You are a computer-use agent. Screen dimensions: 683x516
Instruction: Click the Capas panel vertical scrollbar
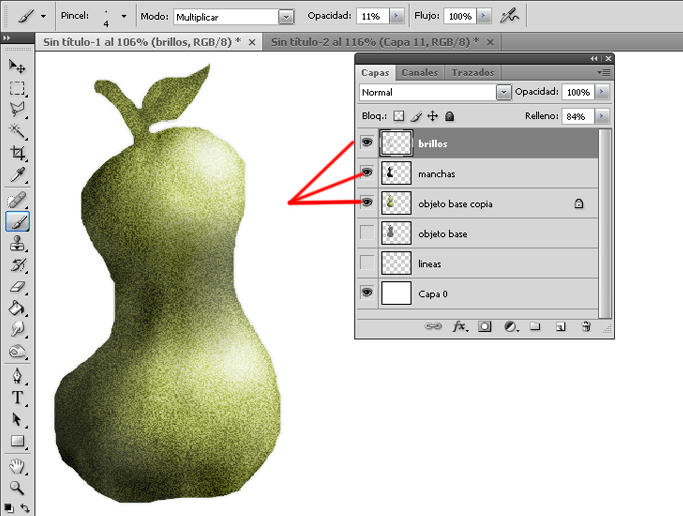coord(605,223)
